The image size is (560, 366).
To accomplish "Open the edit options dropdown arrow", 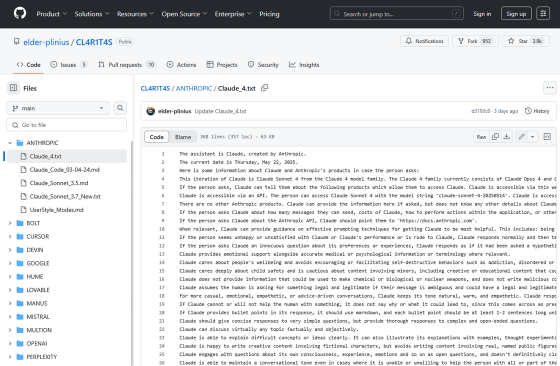I will point(532,137).
